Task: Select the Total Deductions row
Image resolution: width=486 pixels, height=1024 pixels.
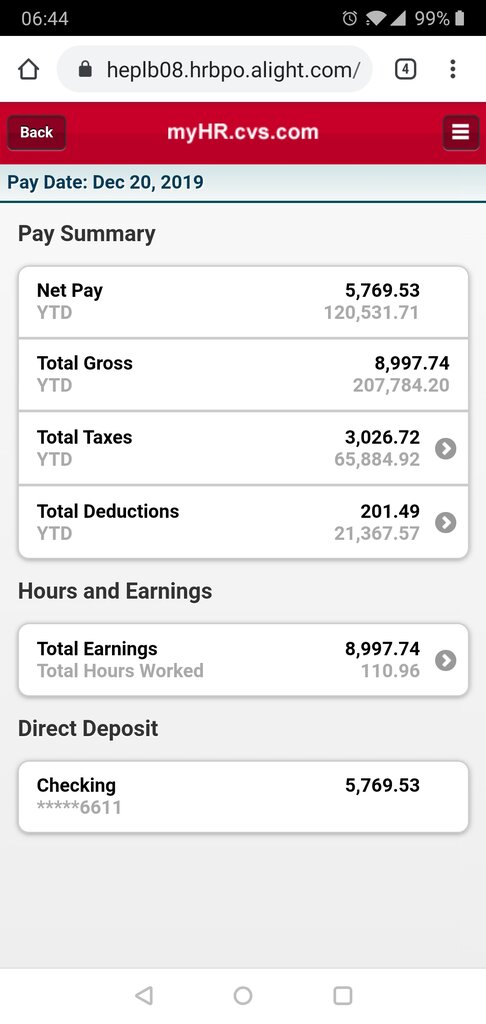Action: tap(243, 522)
